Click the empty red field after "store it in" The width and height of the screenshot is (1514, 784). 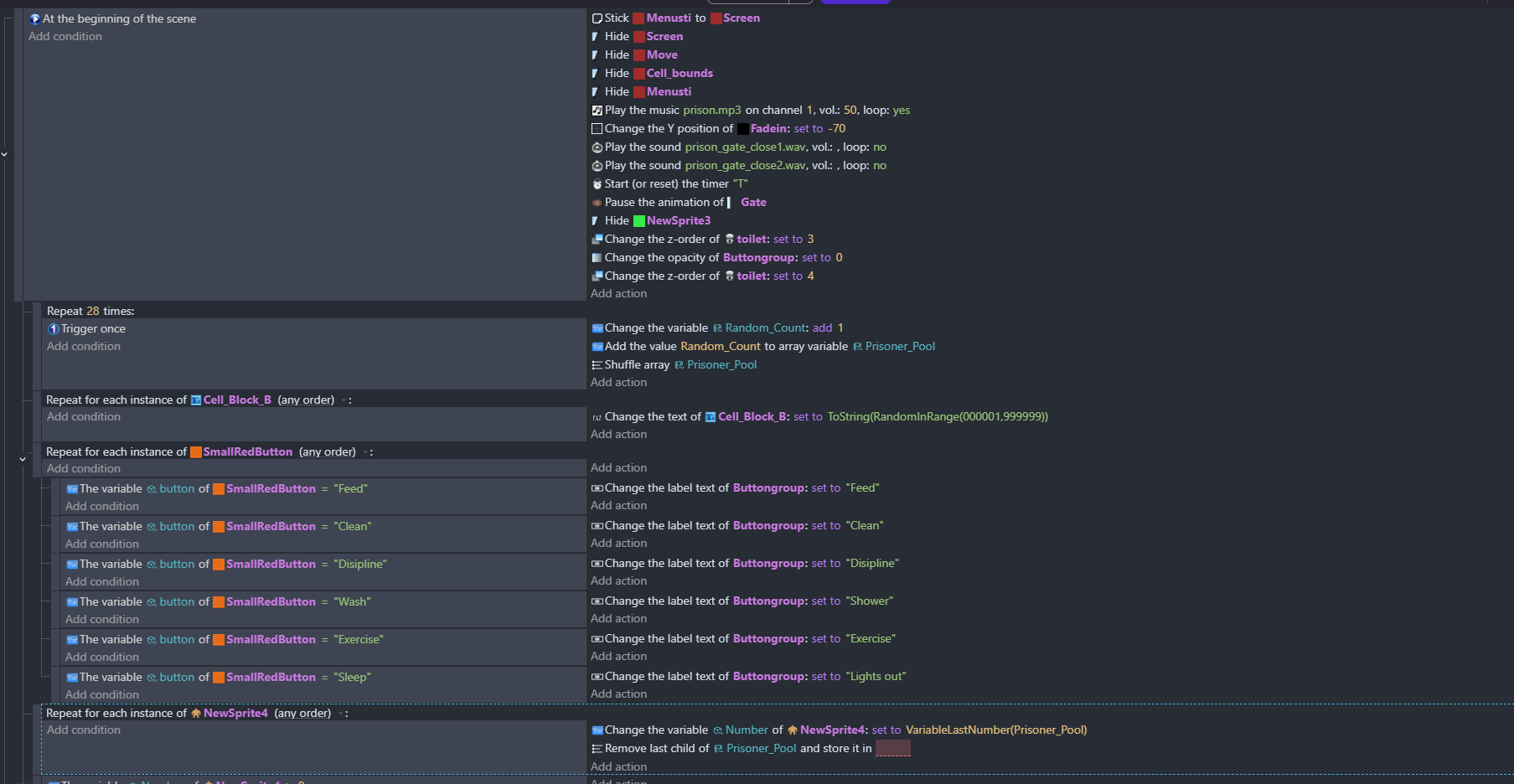[x=892, y=749]
